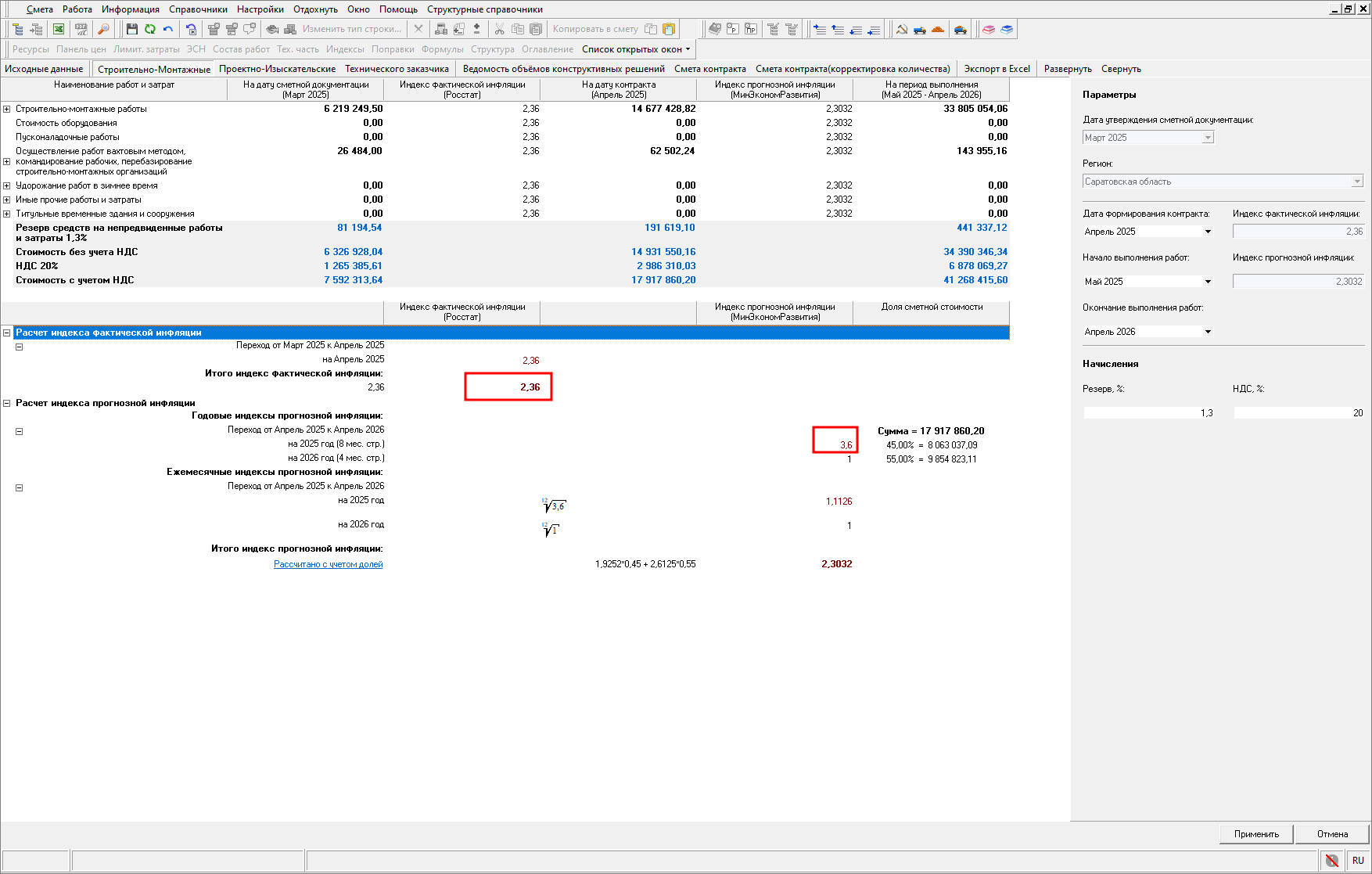
Task: Open the Окончание выполнения работ dropdown
Action: [1207, 332]
